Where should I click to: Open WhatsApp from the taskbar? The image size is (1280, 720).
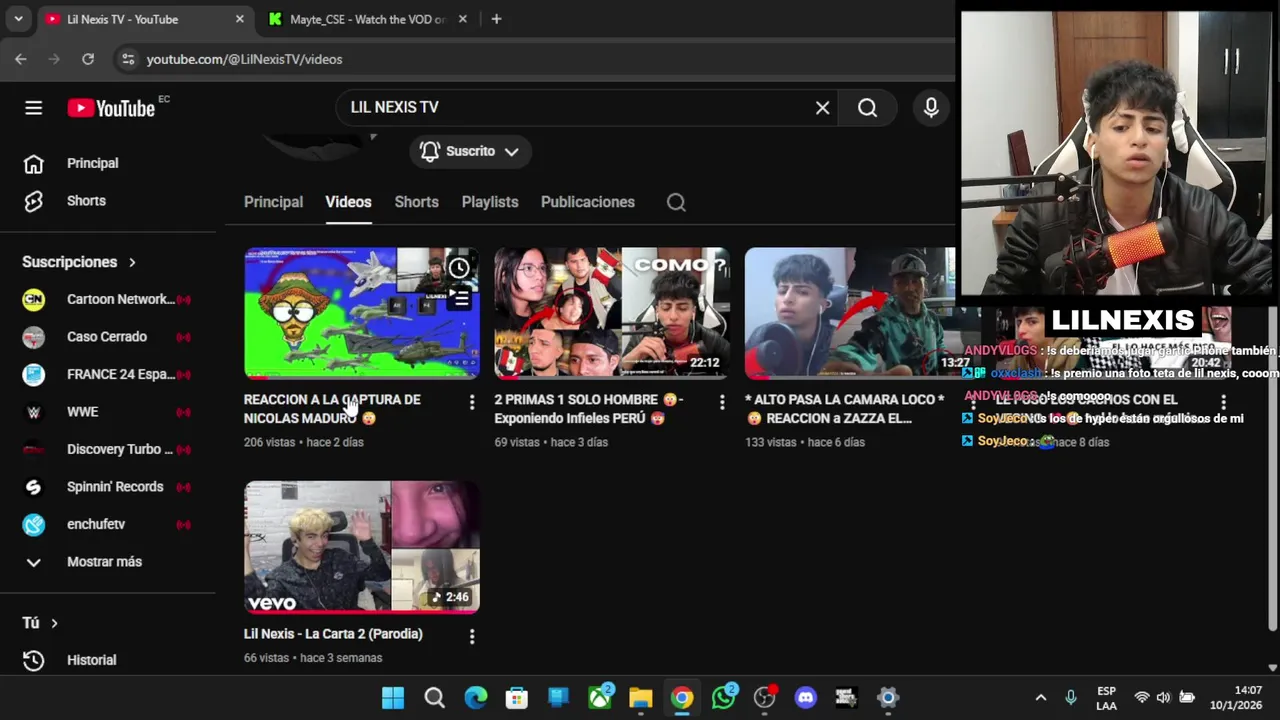click(724, 697)
